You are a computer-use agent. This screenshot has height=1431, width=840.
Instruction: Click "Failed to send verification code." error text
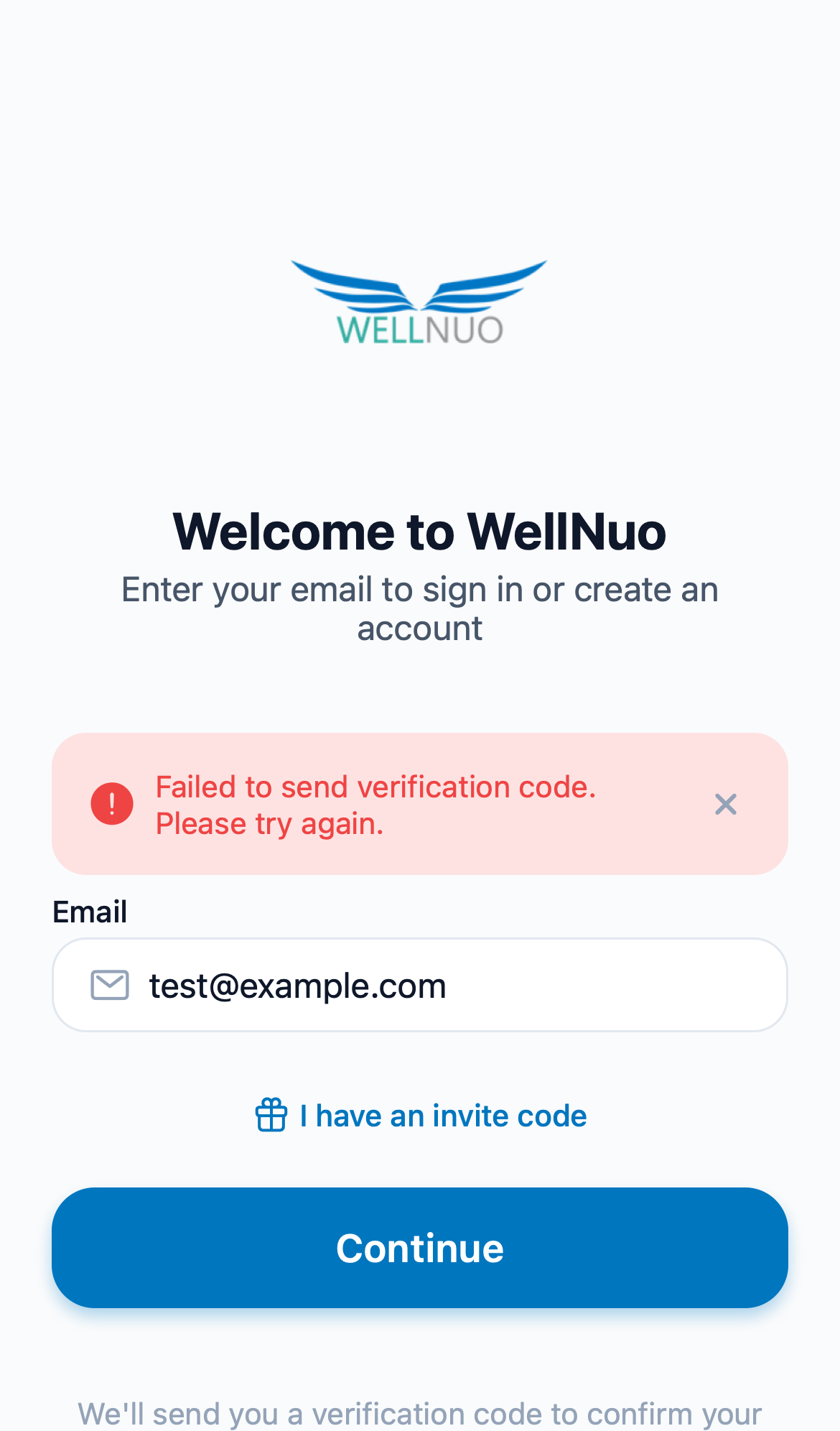[375, 787]
